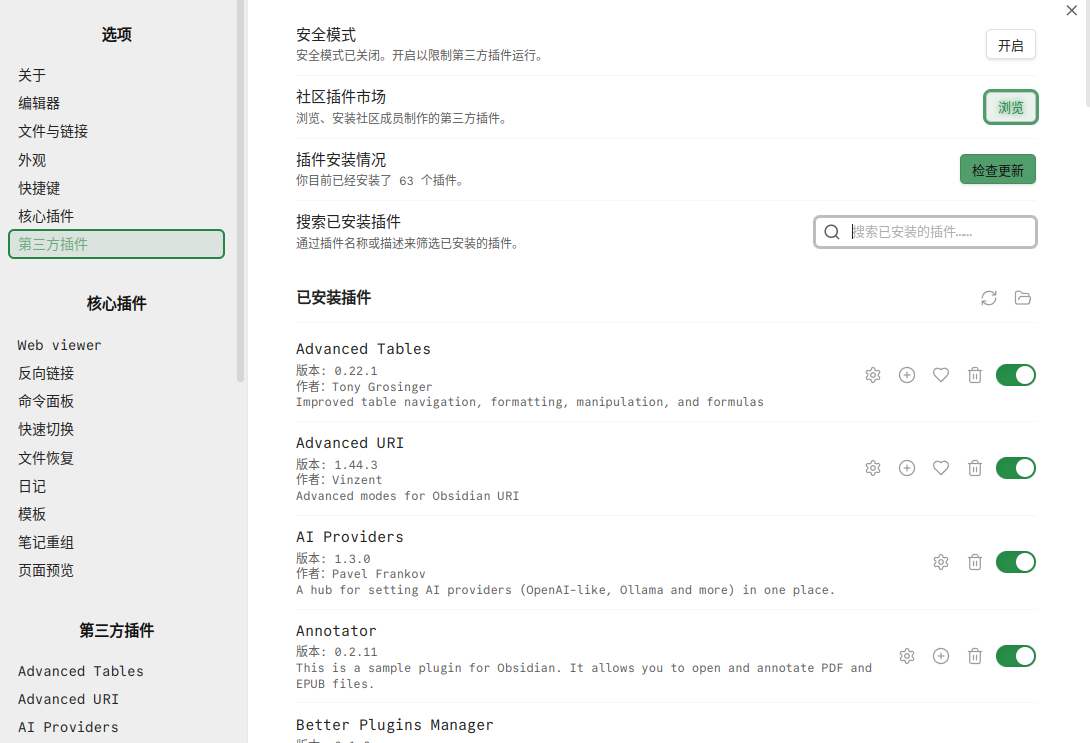This screenshot has height=743, width=1090.
Task: Click the trash icon for Advanced URI
Action: [975, 468]
